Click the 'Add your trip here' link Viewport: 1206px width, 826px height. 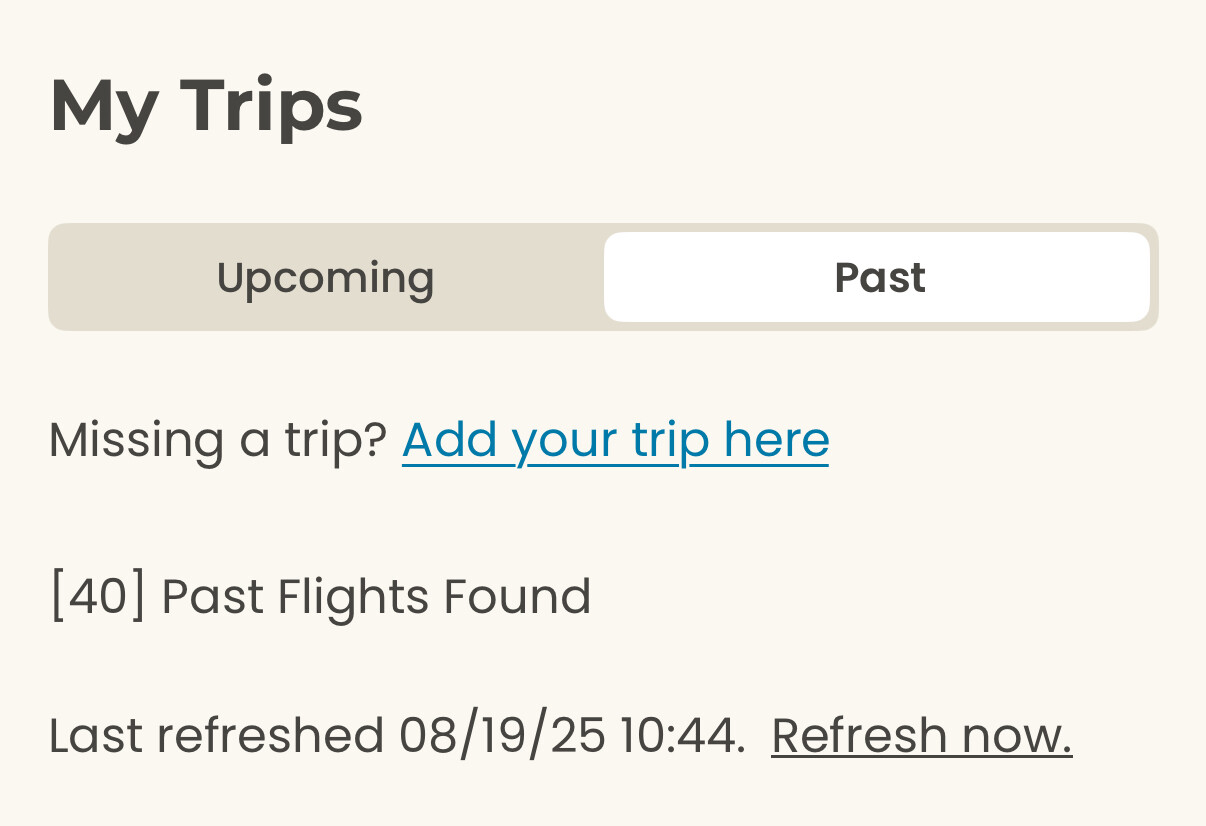tap(615, 440)
